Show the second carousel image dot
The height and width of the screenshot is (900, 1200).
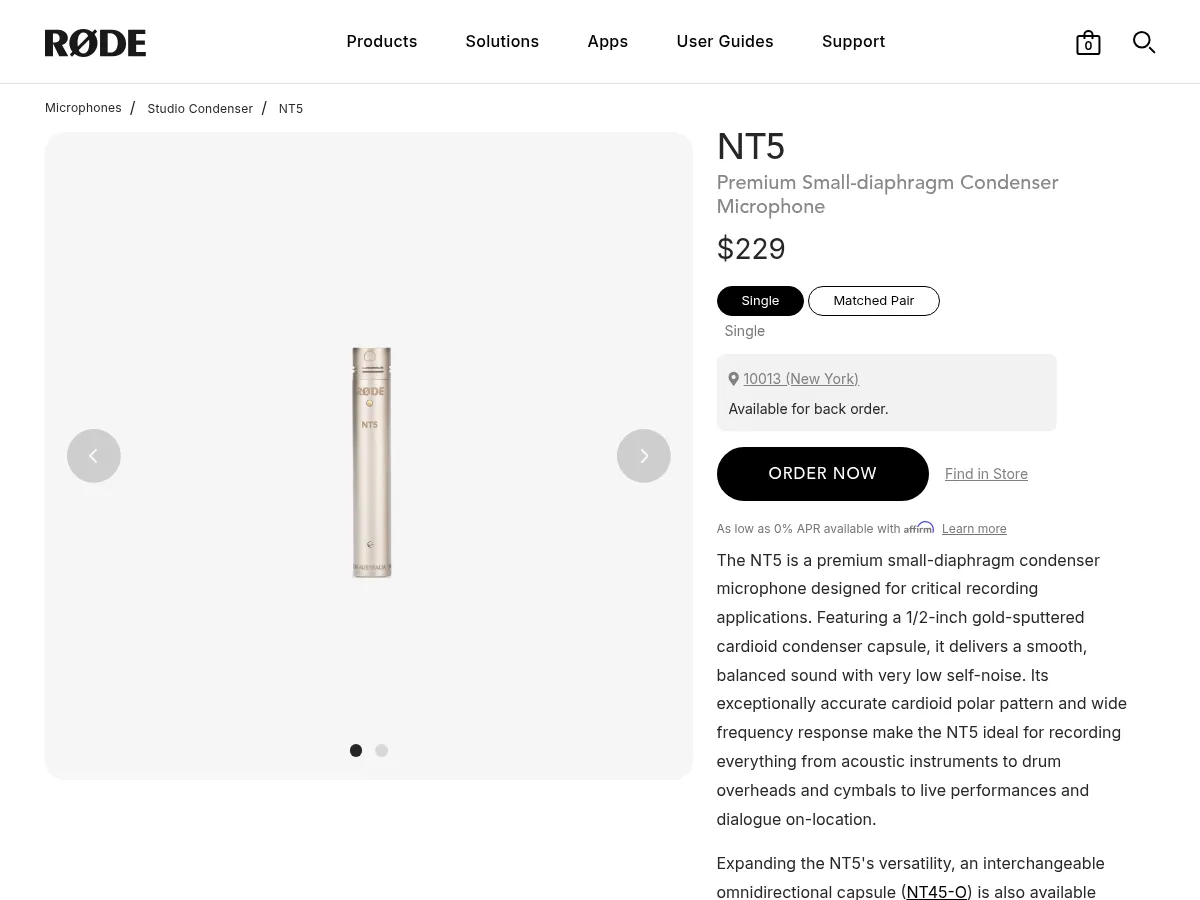[381, 751]
